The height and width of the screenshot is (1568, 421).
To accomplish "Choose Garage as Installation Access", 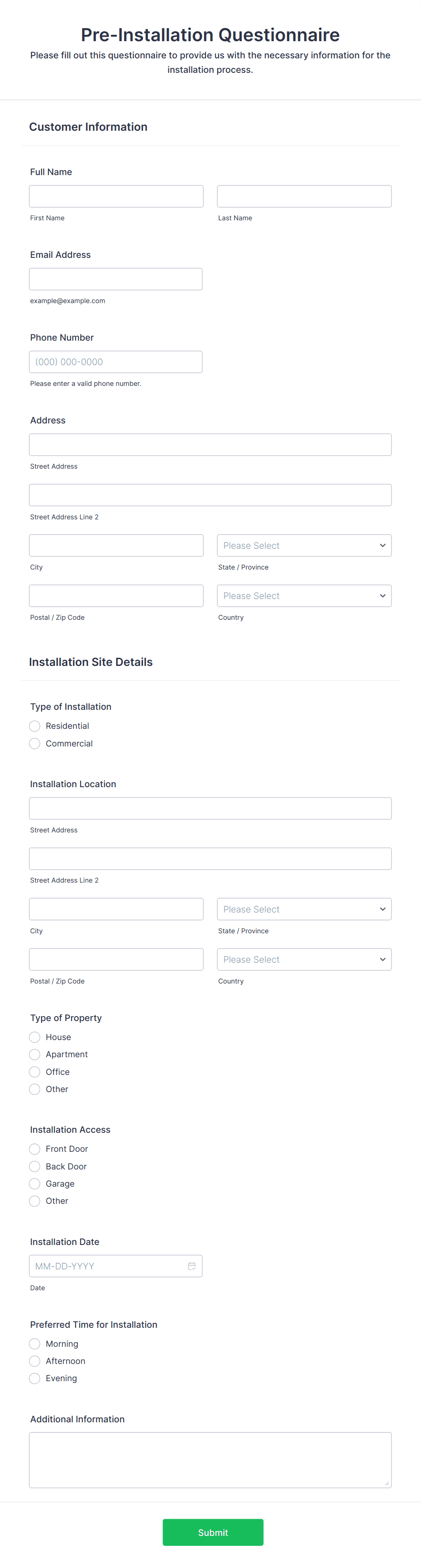I will tap(34, 1183).
